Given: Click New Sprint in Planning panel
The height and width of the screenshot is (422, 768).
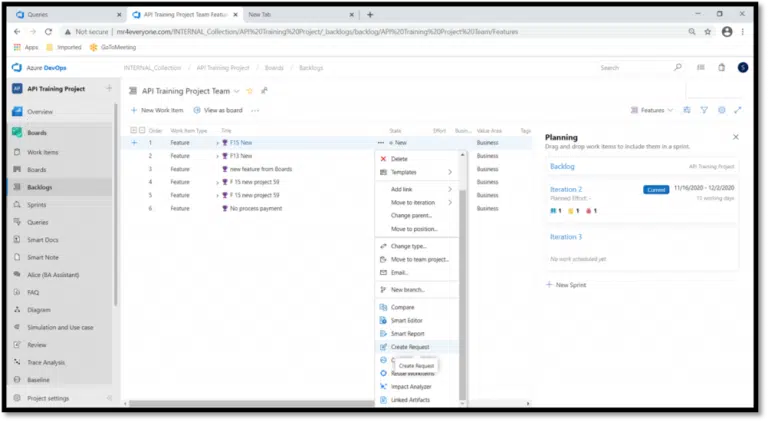Looking at the screenshot, I should click(567, 285).
